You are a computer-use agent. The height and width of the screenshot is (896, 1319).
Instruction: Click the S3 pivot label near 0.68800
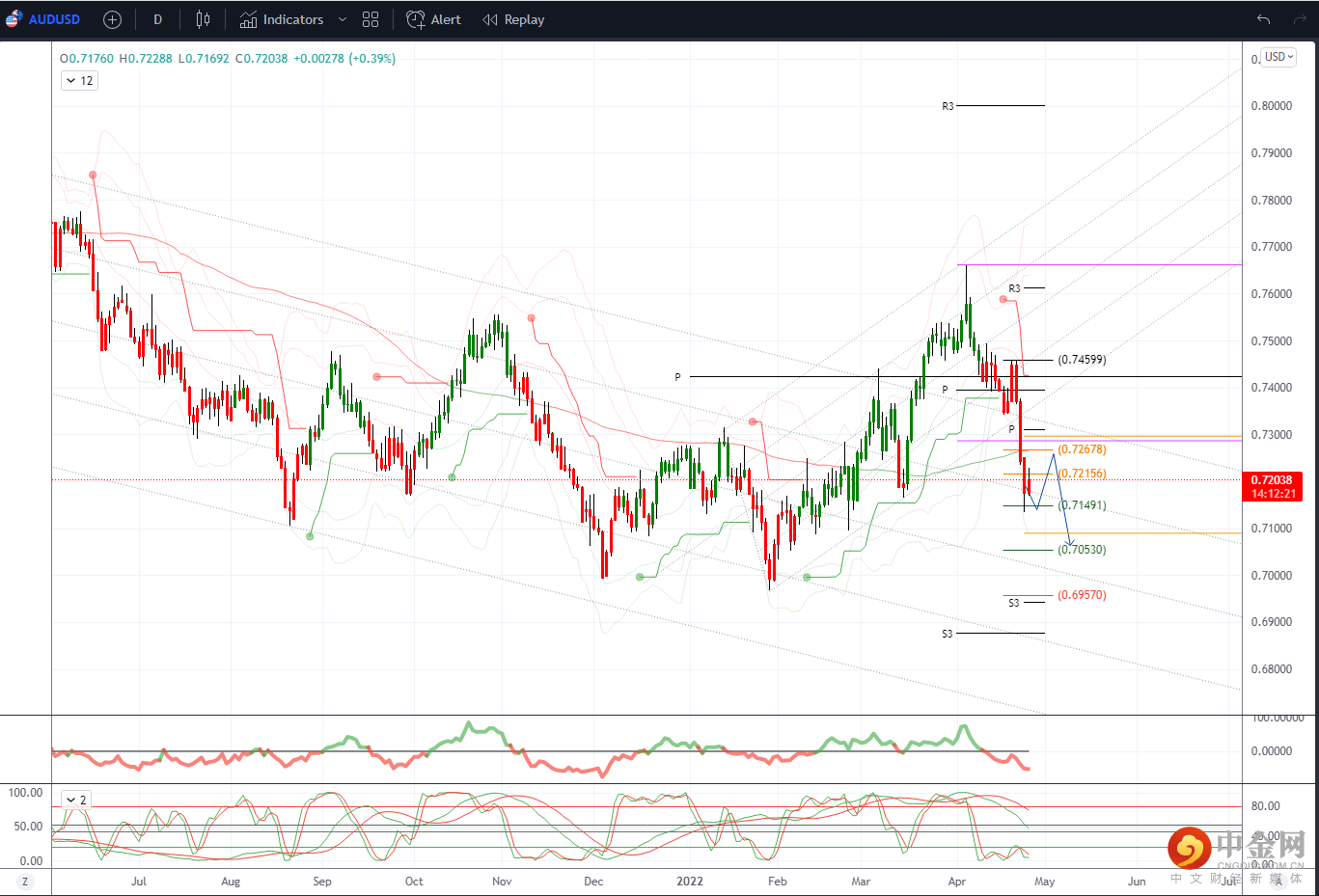947,634
